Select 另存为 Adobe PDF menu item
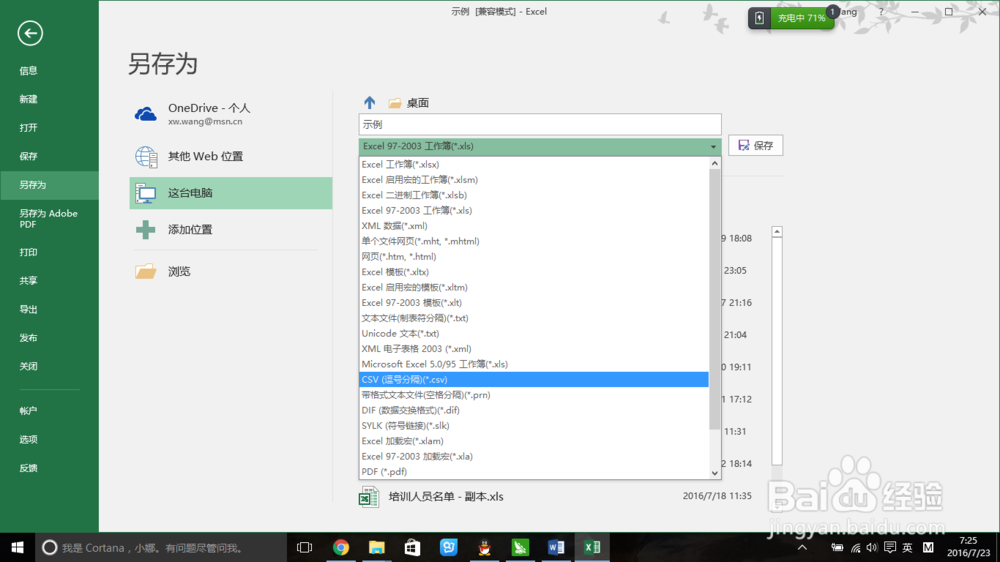 [x=49, y=219]
